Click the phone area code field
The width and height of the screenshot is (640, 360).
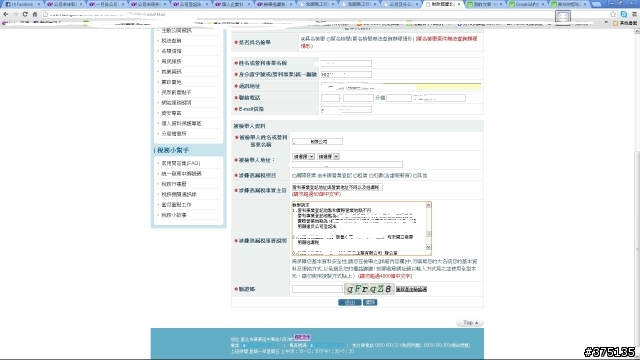click(330, 98)
